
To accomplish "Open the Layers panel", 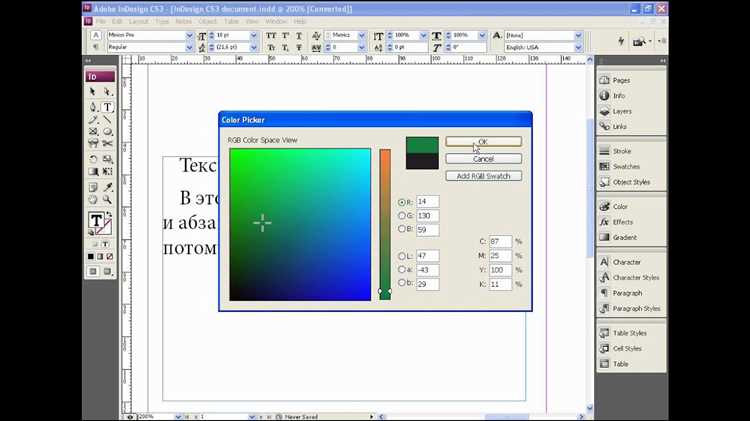I will click(621, 111).
